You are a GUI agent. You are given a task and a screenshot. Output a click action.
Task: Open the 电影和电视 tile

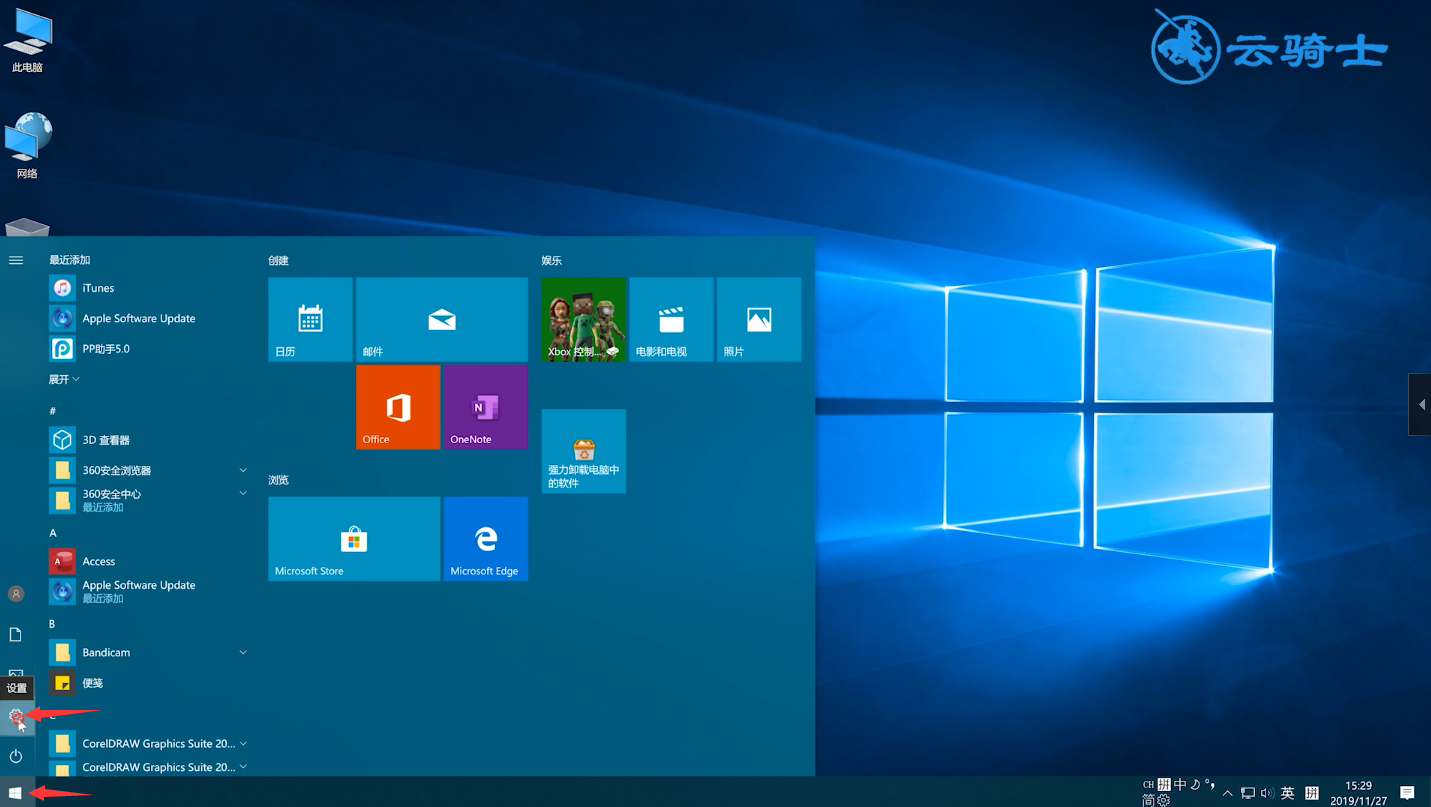[x=671, y=320]
